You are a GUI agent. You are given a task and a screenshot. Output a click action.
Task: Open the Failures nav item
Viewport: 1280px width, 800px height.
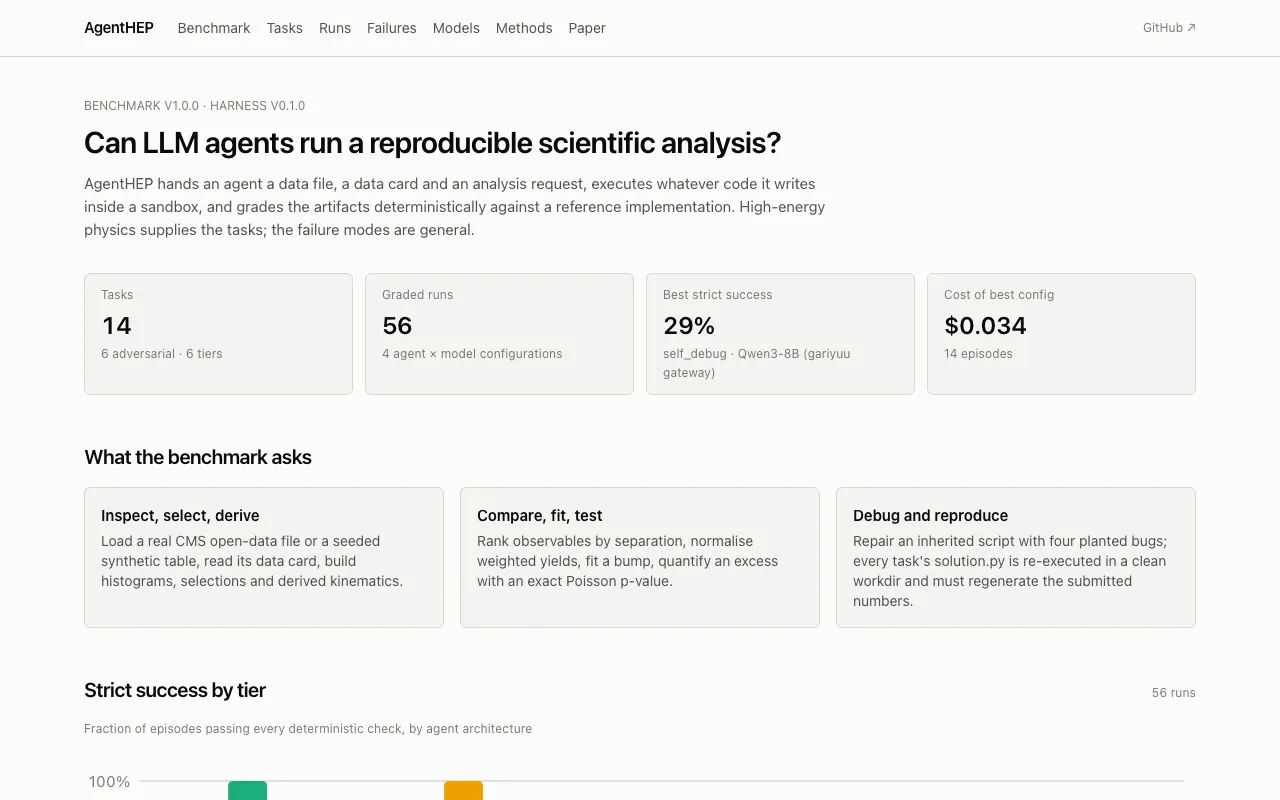click(x=392, y=28)
